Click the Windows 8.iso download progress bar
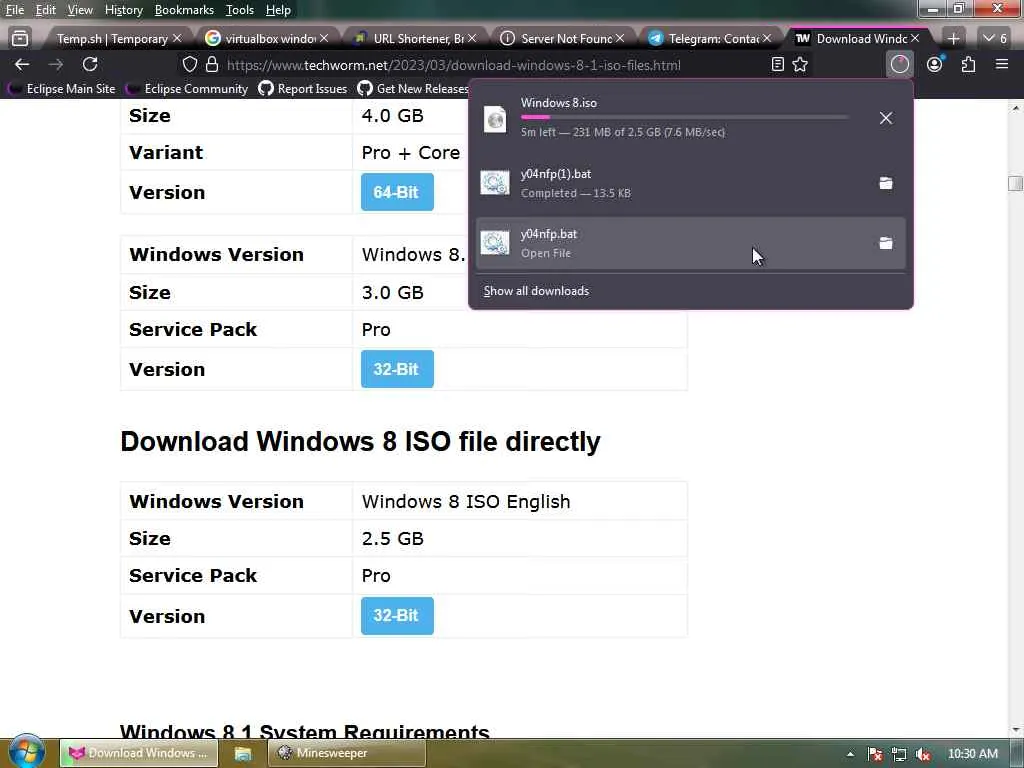Viewport: 1024px width, 768px height. 685,118
